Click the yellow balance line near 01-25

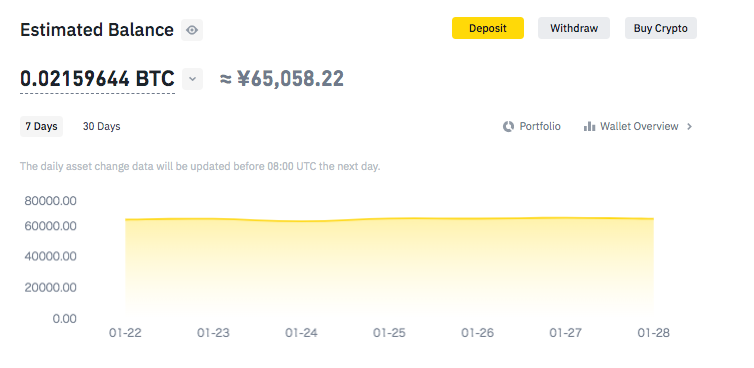[390, 218]
